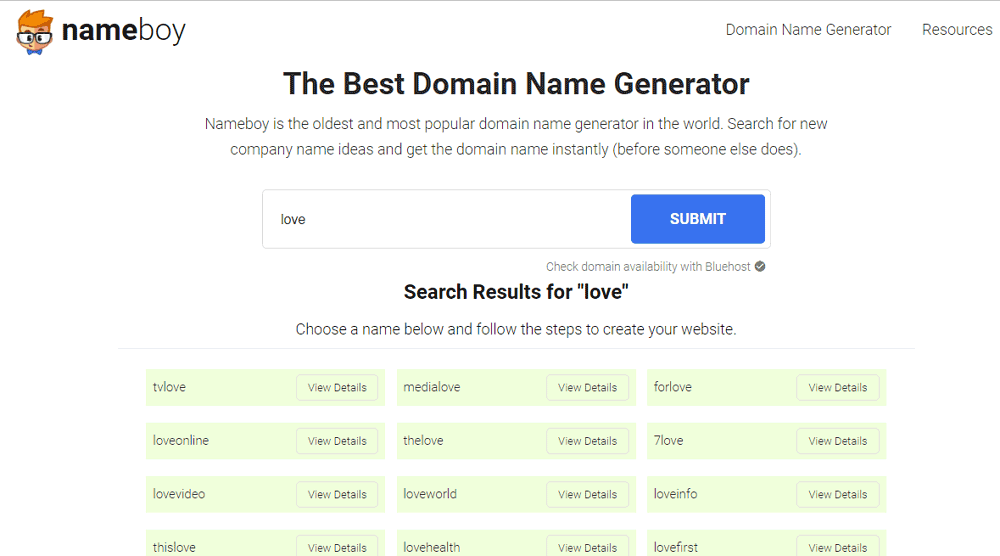View details for thelove

[x=587, y=441]
